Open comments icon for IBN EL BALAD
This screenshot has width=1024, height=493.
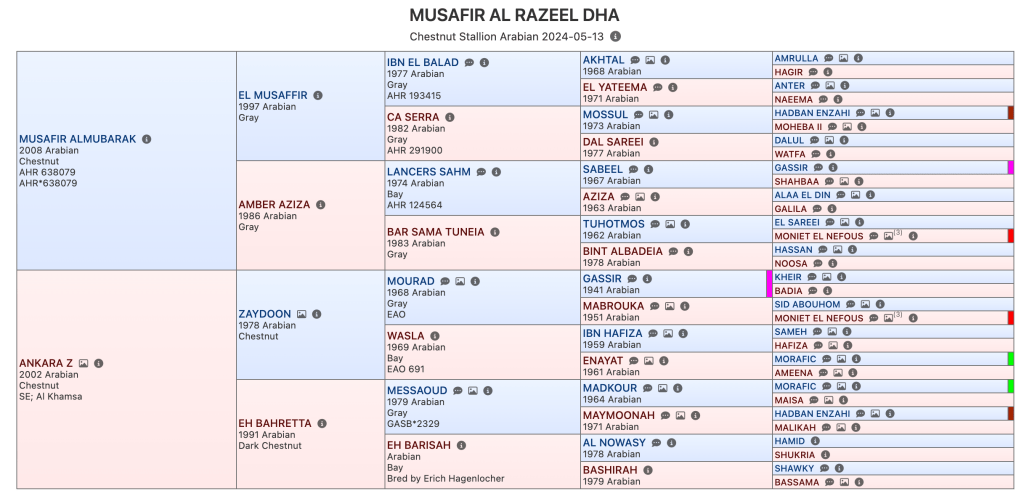(468, 62)
